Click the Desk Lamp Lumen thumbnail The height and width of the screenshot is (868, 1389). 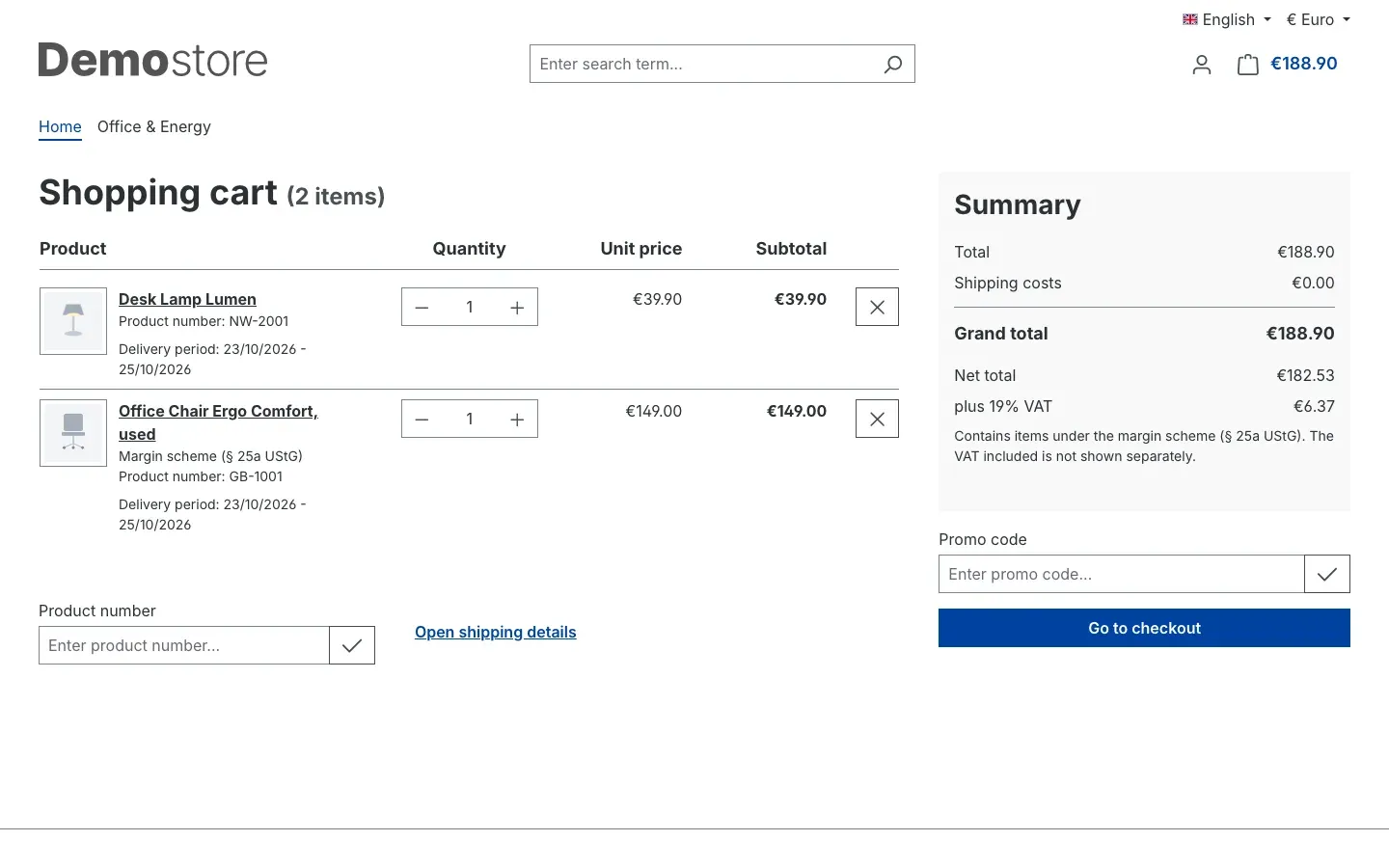click(73, 321)
